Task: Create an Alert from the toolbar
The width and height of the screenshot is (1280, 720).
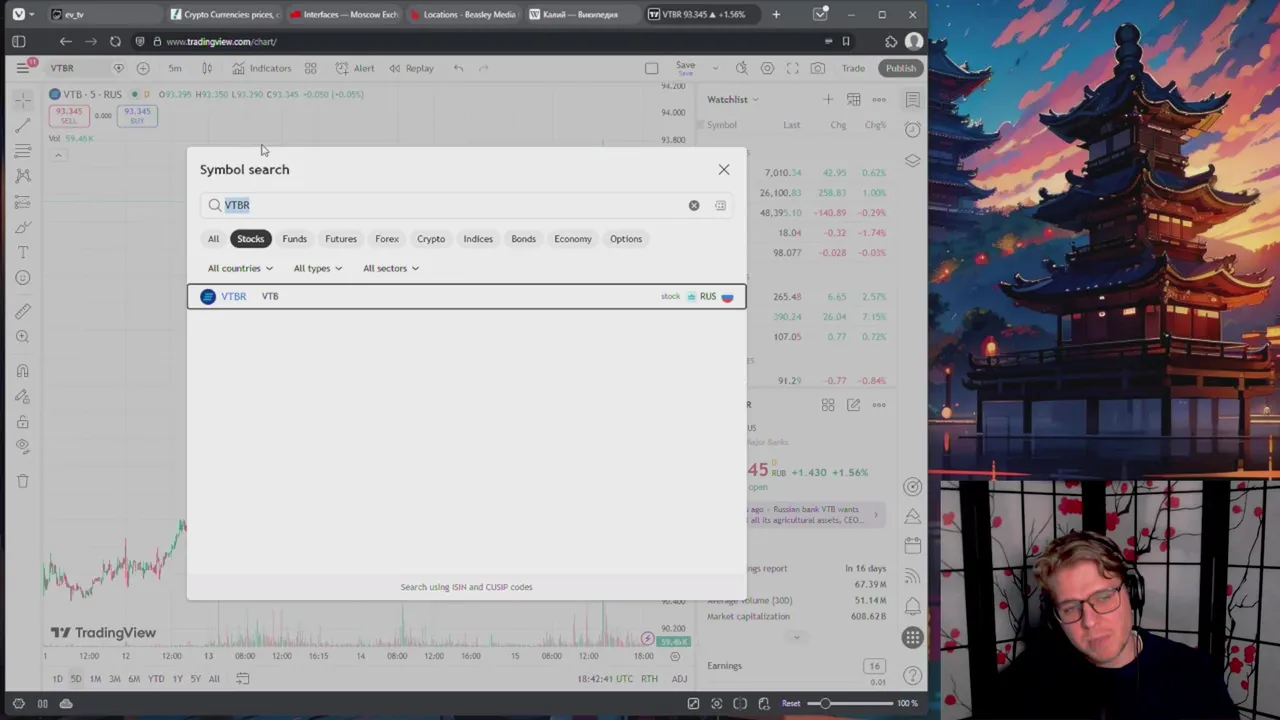Action: 355,68
